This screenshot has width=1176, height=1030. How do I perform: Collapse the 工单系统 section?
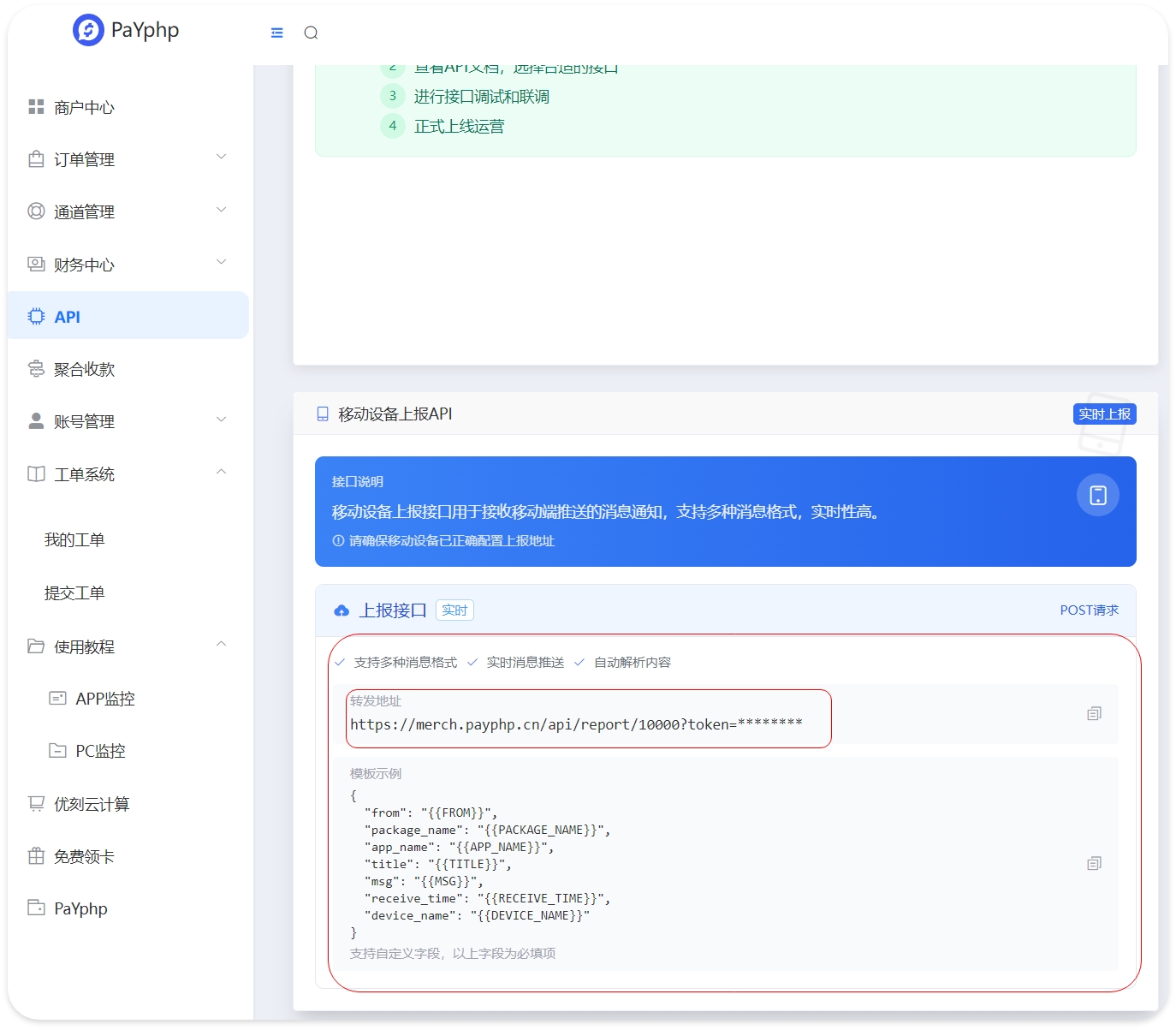point(221,473)
